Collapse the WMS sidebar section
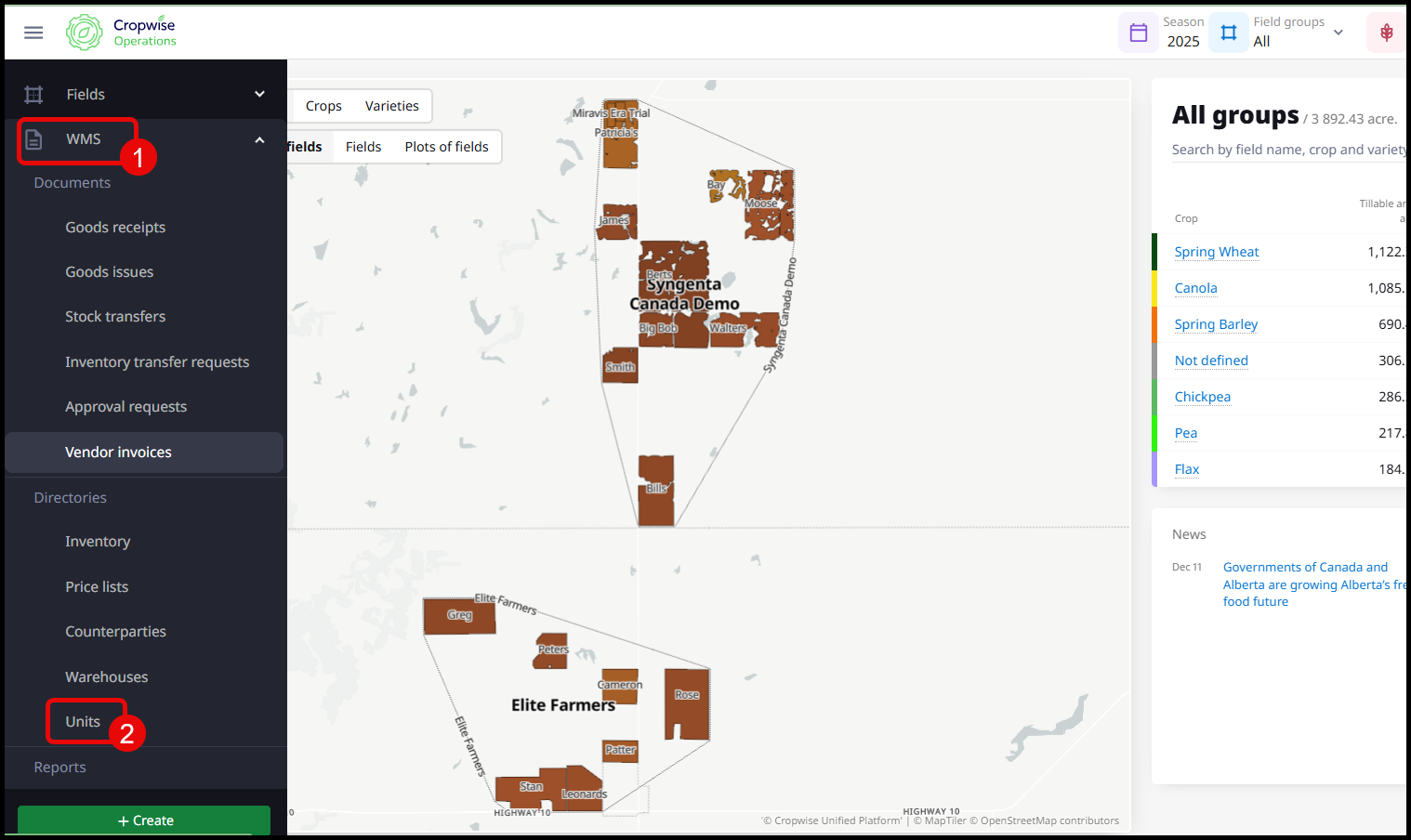 point(259,139)
